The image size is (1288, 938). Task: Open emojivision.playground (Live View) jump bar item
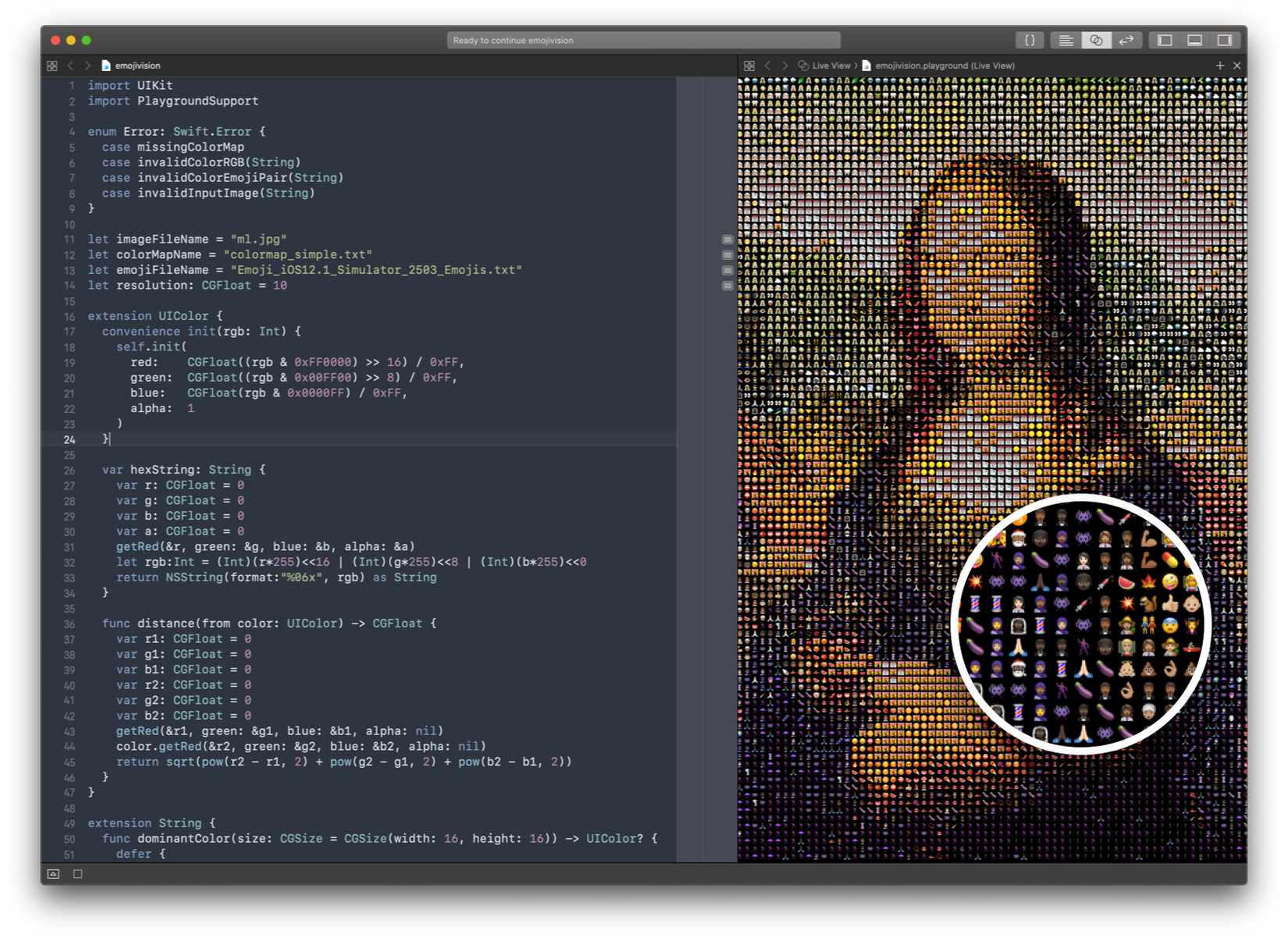point(938,66)
